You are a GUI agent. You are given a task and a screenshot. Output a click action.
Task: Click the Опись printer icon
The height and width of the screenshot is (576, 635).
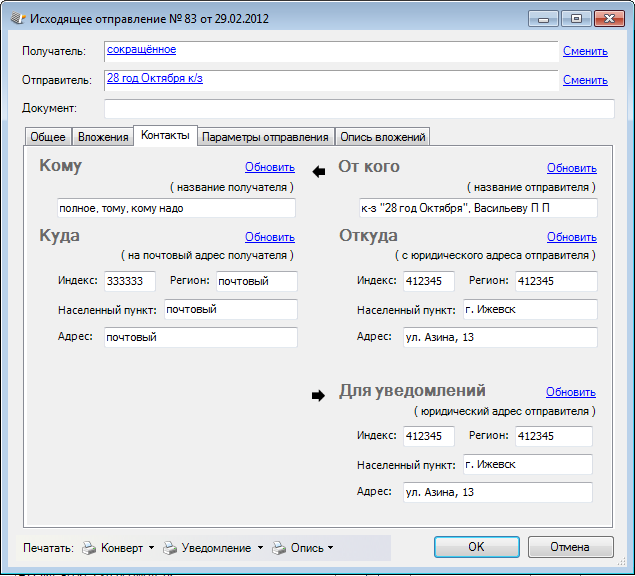coord(280,548)
